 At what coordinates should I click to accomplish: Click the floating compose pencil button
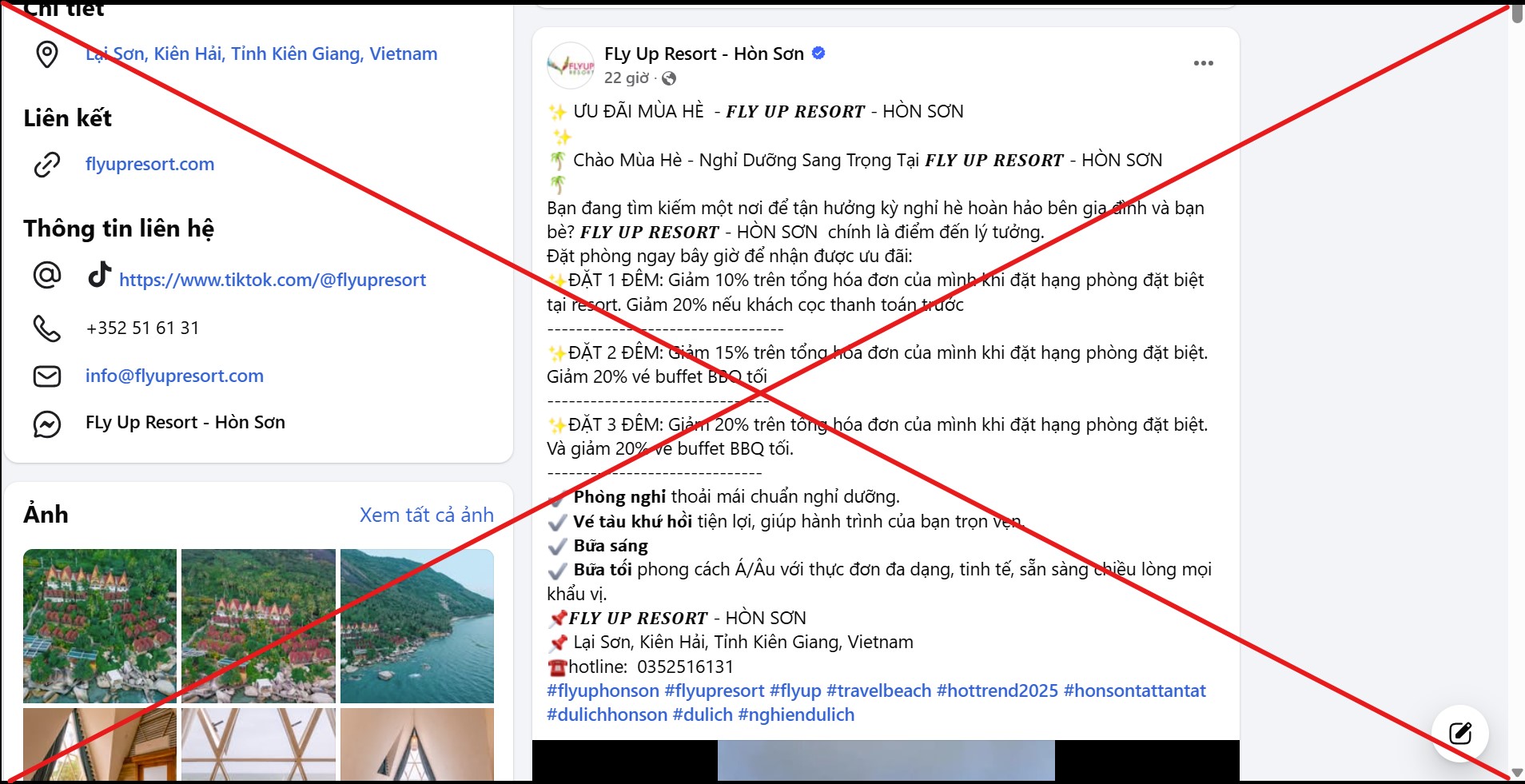click(1460, 733)
